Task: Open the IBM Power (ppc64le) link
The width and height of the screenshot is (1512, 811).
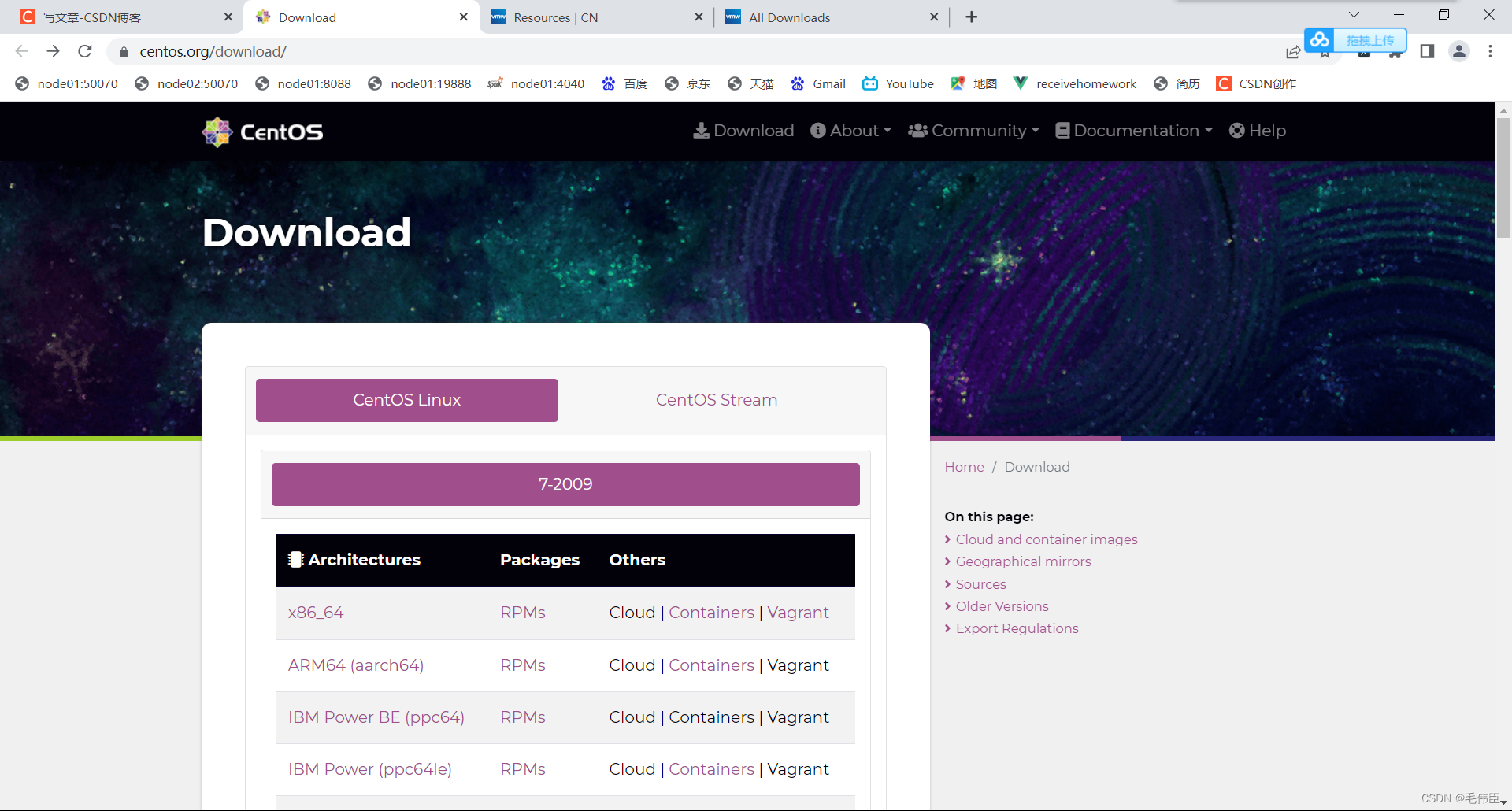Action: tap(370, 769)
